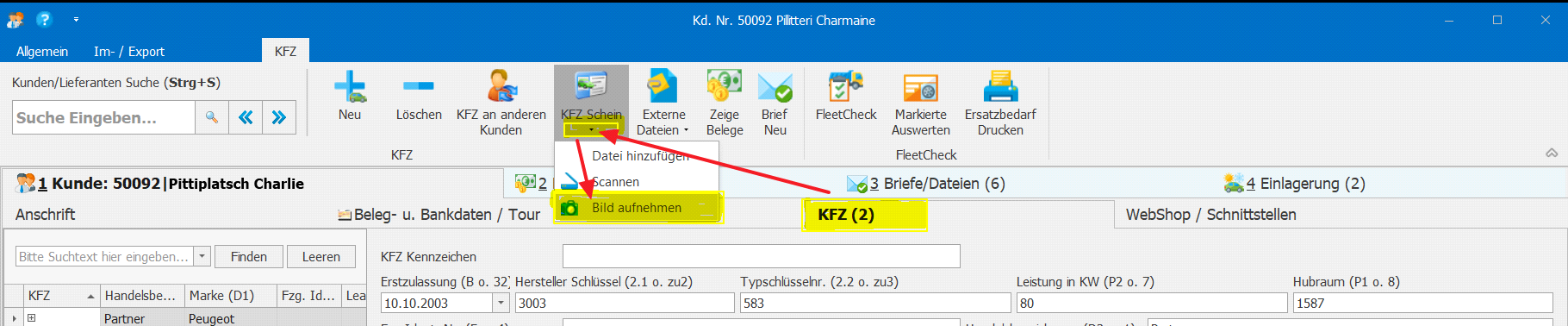Click into the KFZ Kennzeichen field

click(761, 256)
